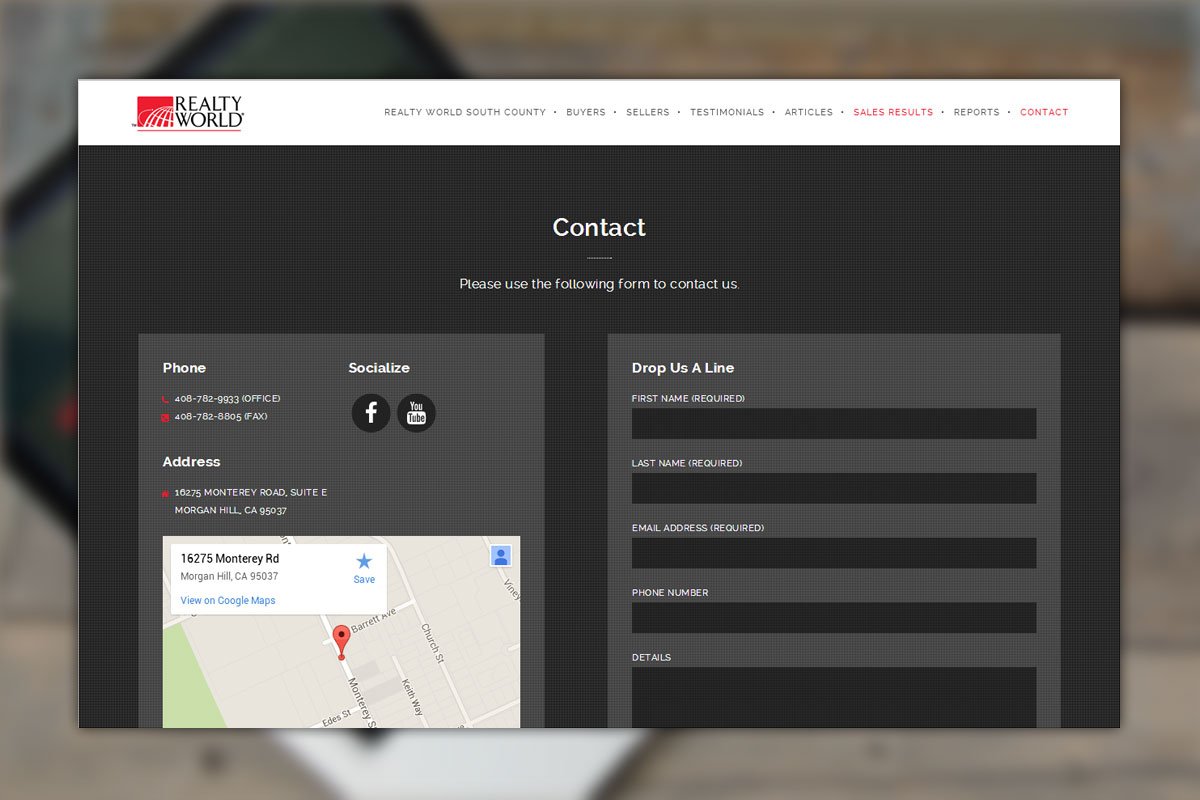This screenshot has width=1200, height=800.
Task: Follow the View on Google Maps link
Action: point(228,601)
